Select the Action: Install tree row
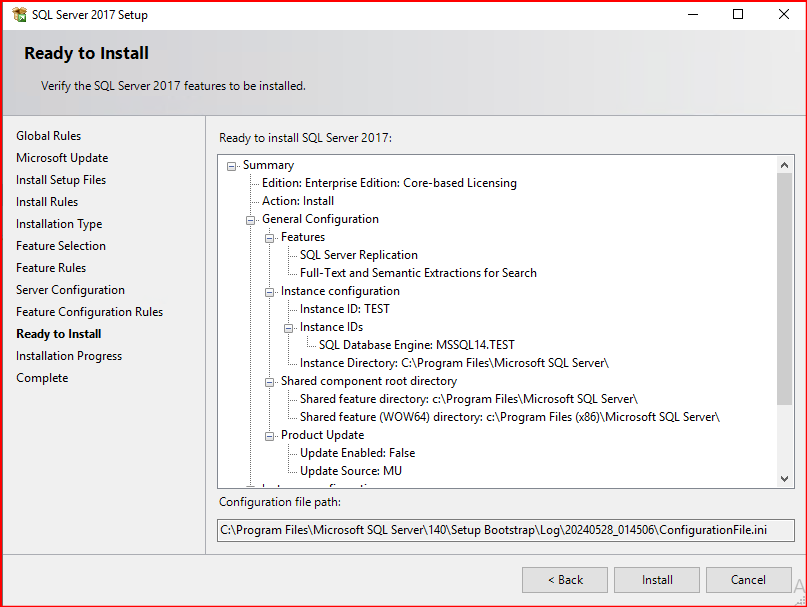The width and height of the screenshot is (807, 607). (298, 201)
